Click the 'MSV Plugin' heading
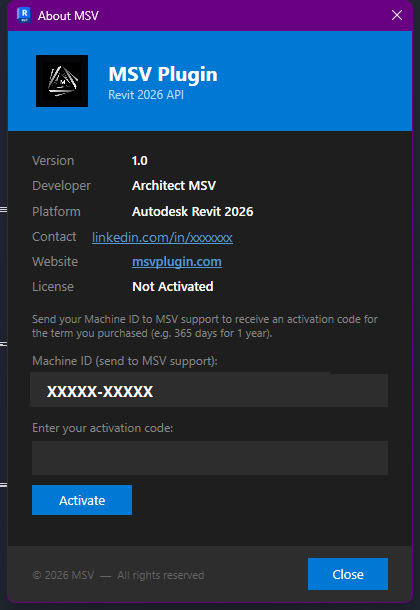 point(163,74)
